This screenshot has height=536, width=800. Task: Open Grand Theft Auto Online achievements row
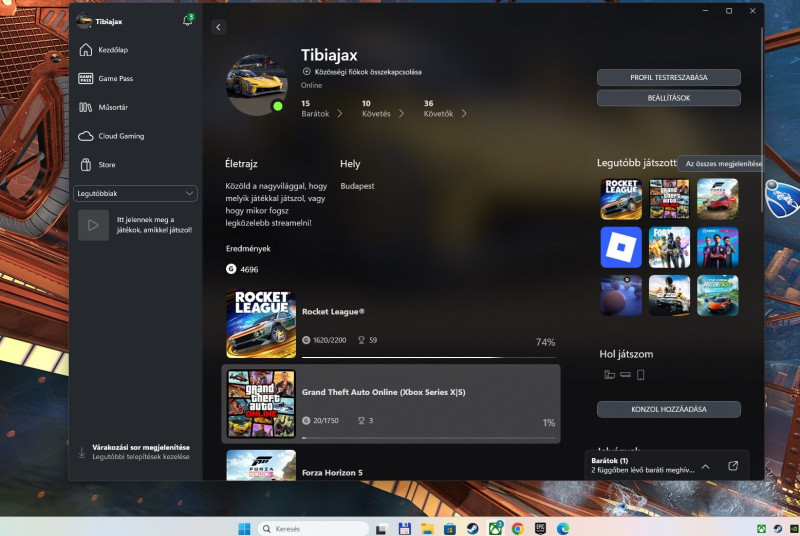point(391,403)
